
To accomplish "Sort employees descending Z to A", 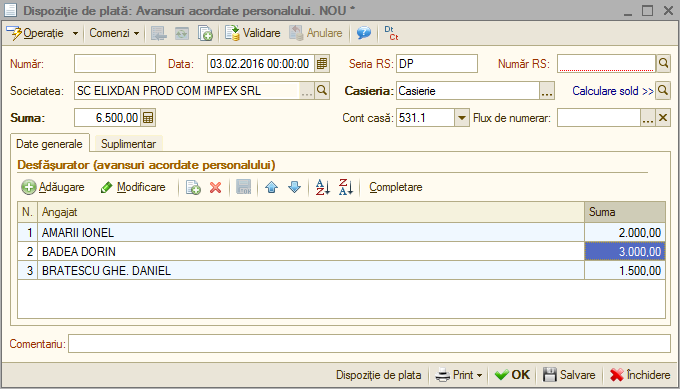I will 346,187.
